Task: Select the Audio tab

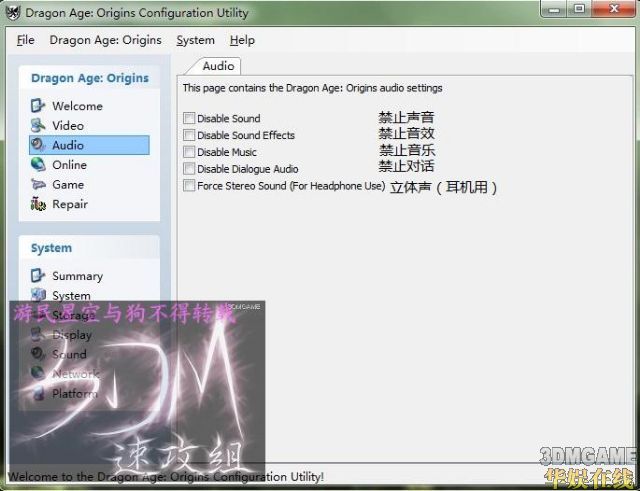Action: pos(218,66)
